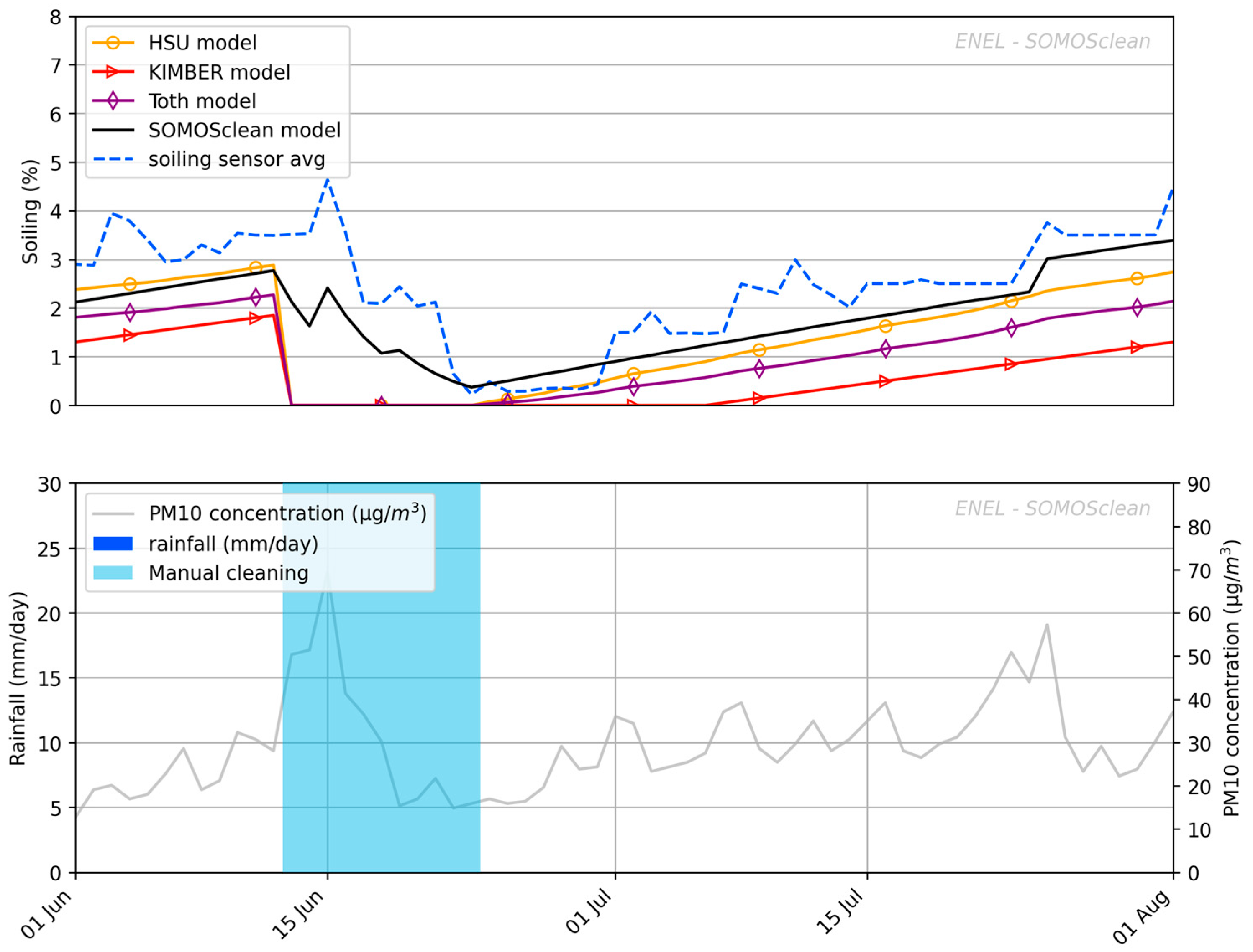Click the Manual cleaning light blue legend swatch
Image resolution: width=1253 pixels, height=952 pixels.
(113, 573)
